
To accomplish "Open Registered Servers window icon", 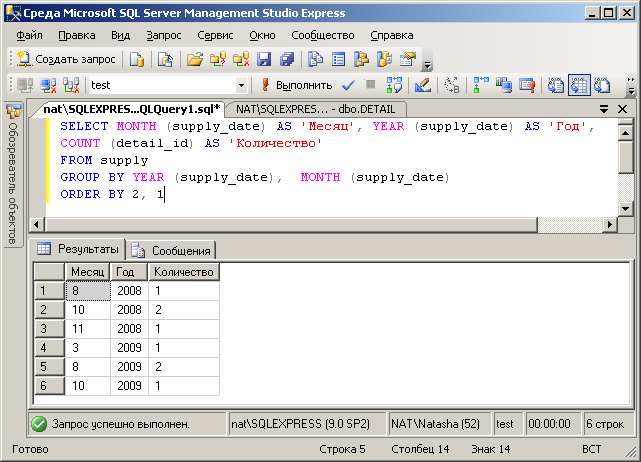I will pos(315,59).
